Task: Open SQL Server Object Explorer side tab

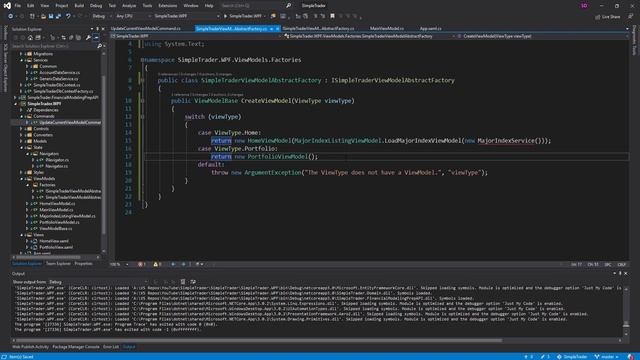Action: [x=5, y=67]
